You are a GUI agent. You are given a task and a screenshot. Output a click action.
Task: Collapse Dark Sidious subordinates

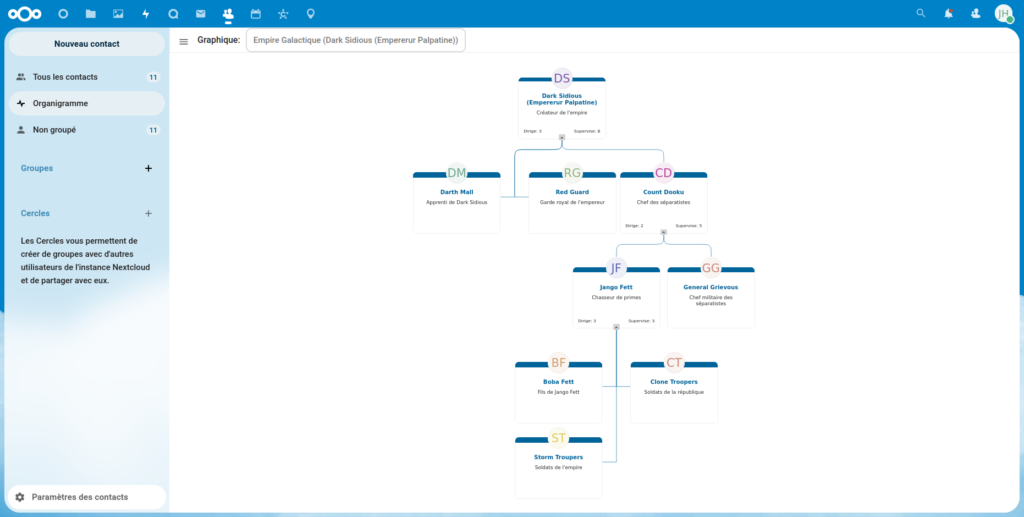pyautogui.click(x=562, y=137)
